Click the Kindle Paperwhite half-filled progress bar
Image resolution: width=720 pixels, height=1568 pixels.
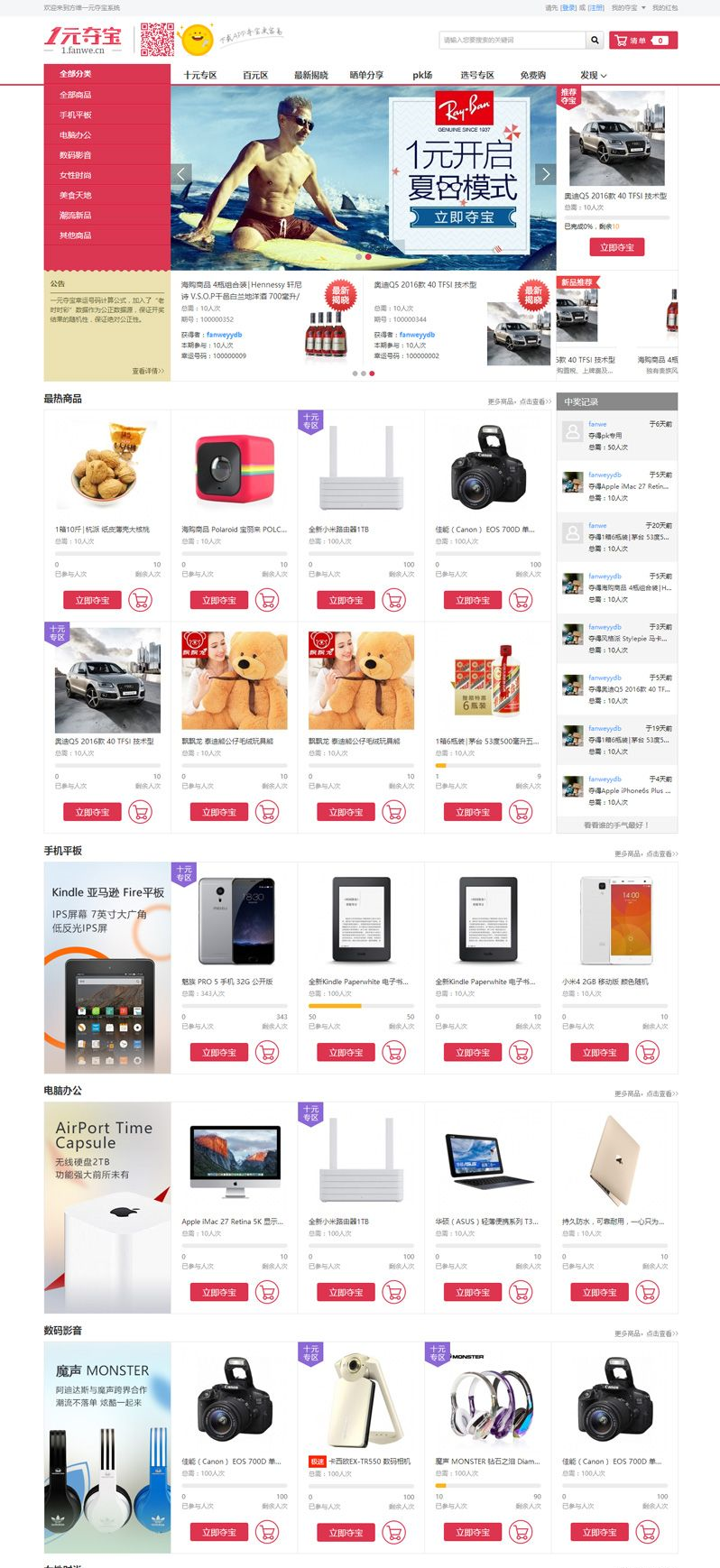click(361, 1005)
